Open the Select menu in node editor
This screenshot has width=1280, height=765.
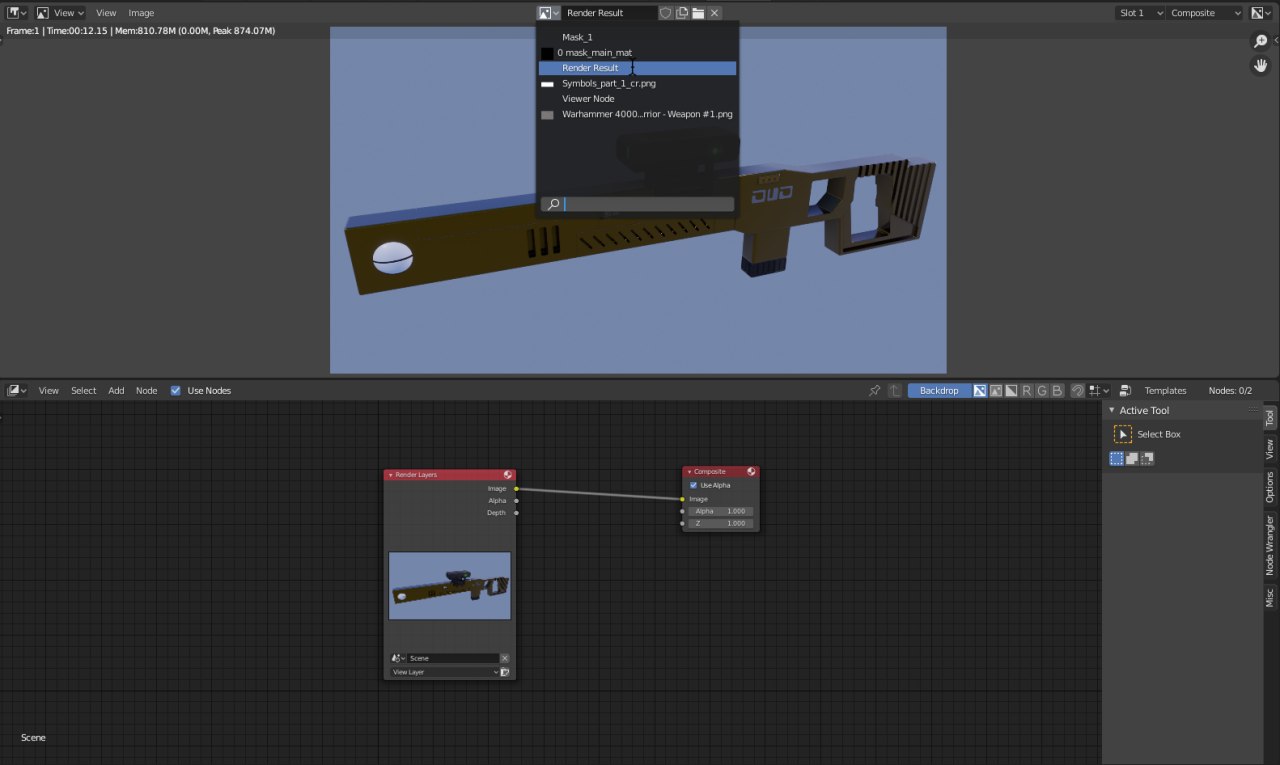click(84, 391)
